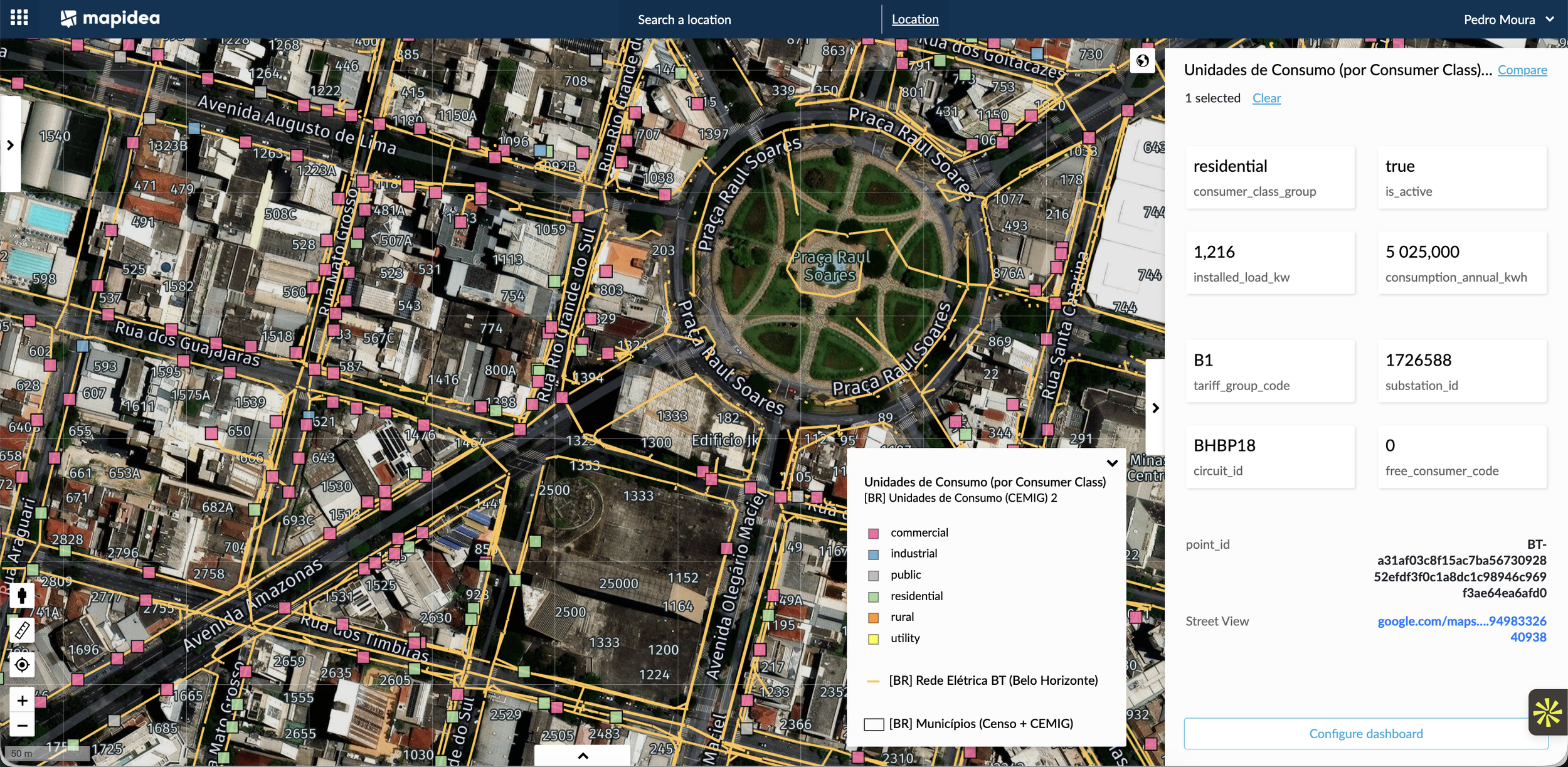Click the free_consumer_code 0 card

(1462, 457)
